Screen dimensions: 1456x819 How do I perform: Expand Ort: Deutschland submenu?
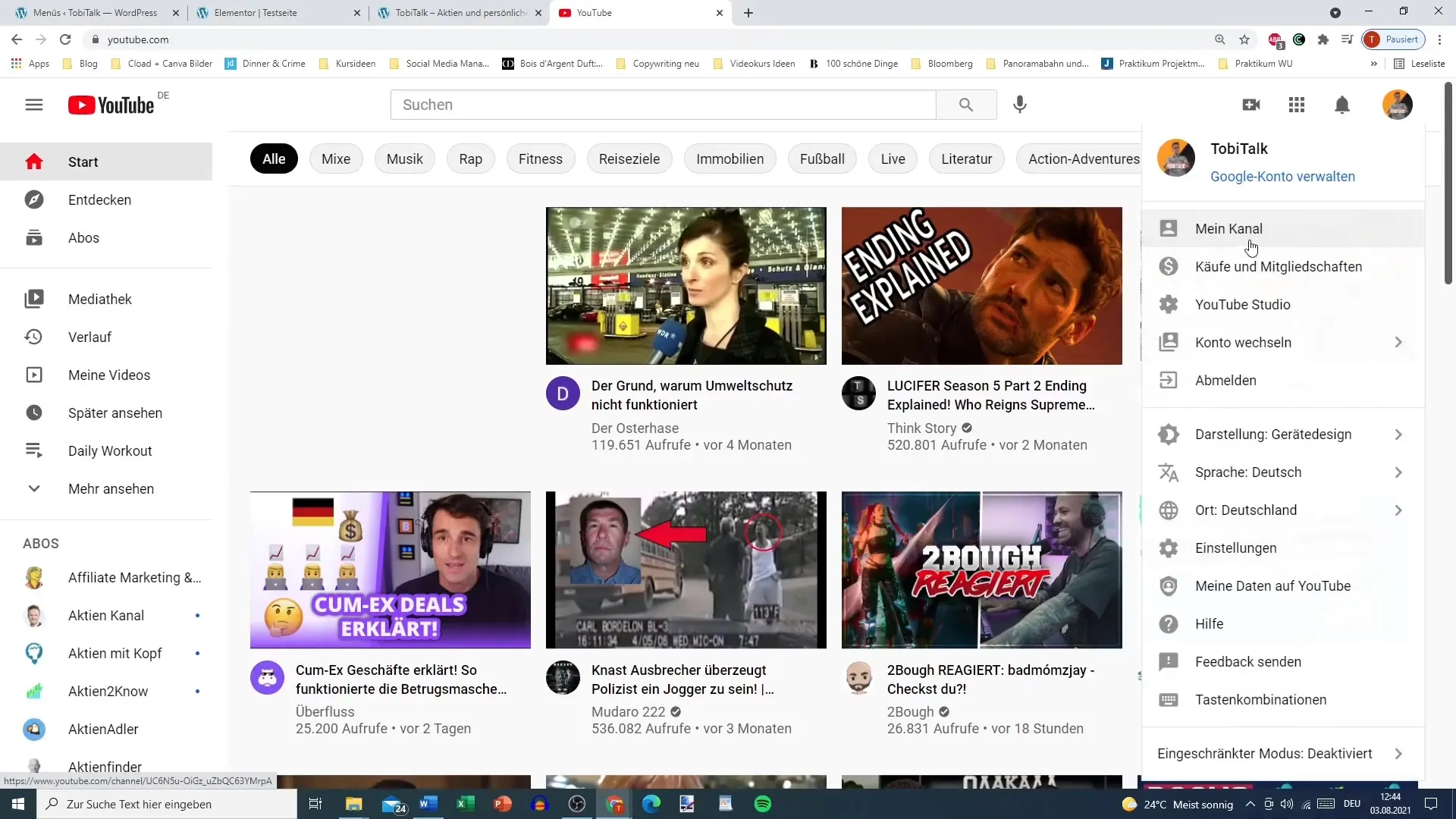[x=1283, y=510]
